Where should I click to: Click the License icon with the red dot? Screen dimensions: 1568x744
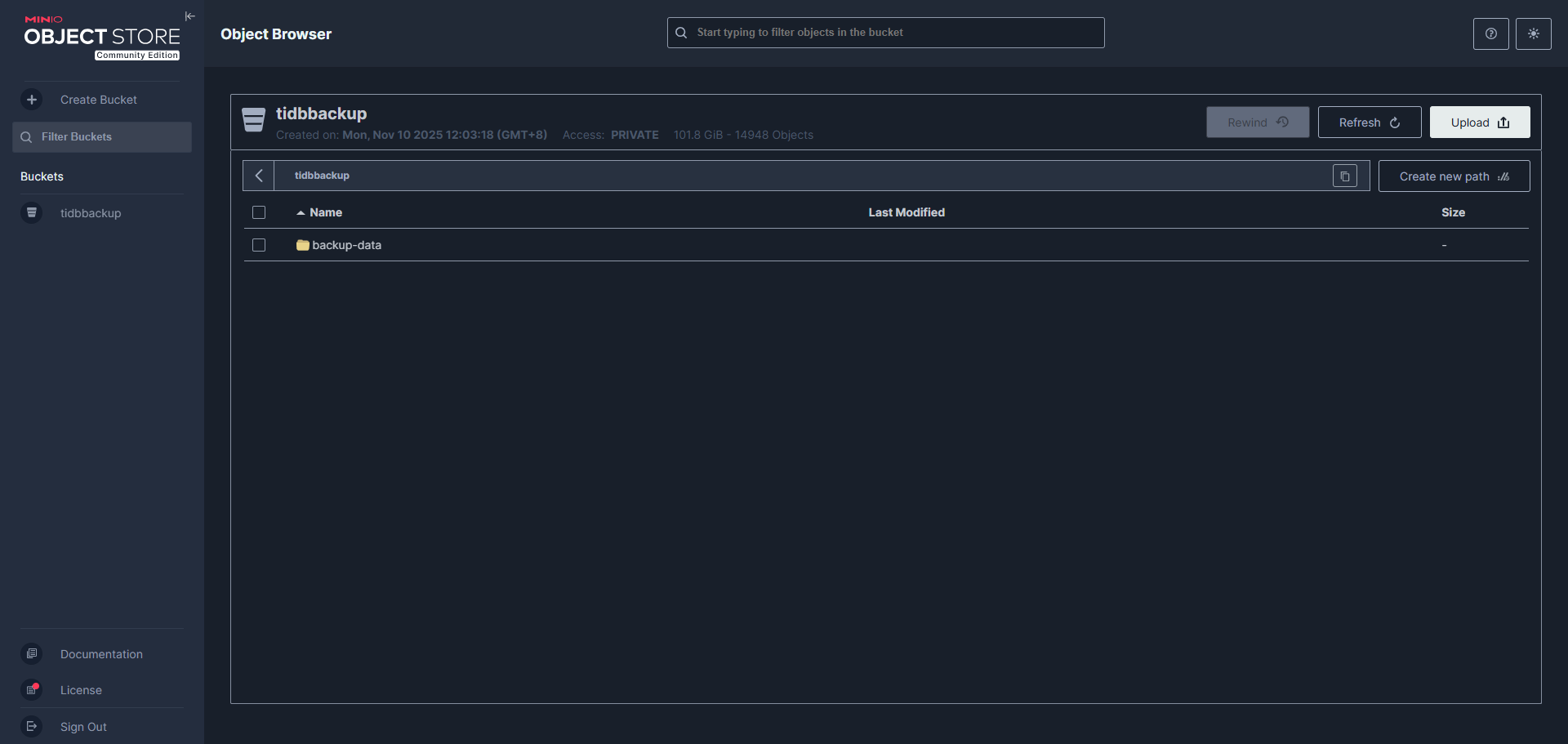point(32,690)
